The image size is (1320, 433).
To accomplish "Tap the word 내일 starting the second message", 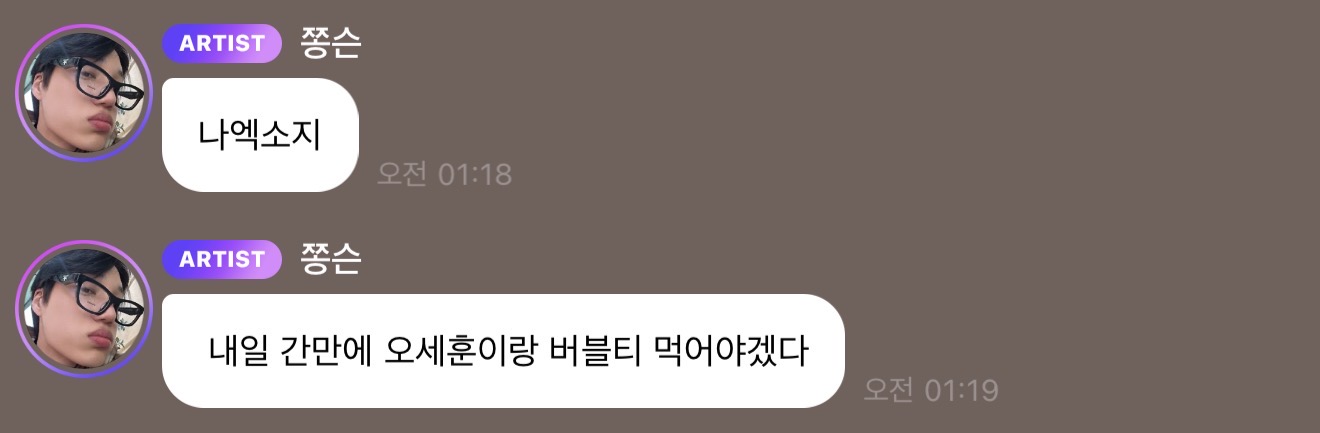I will 236,351.
